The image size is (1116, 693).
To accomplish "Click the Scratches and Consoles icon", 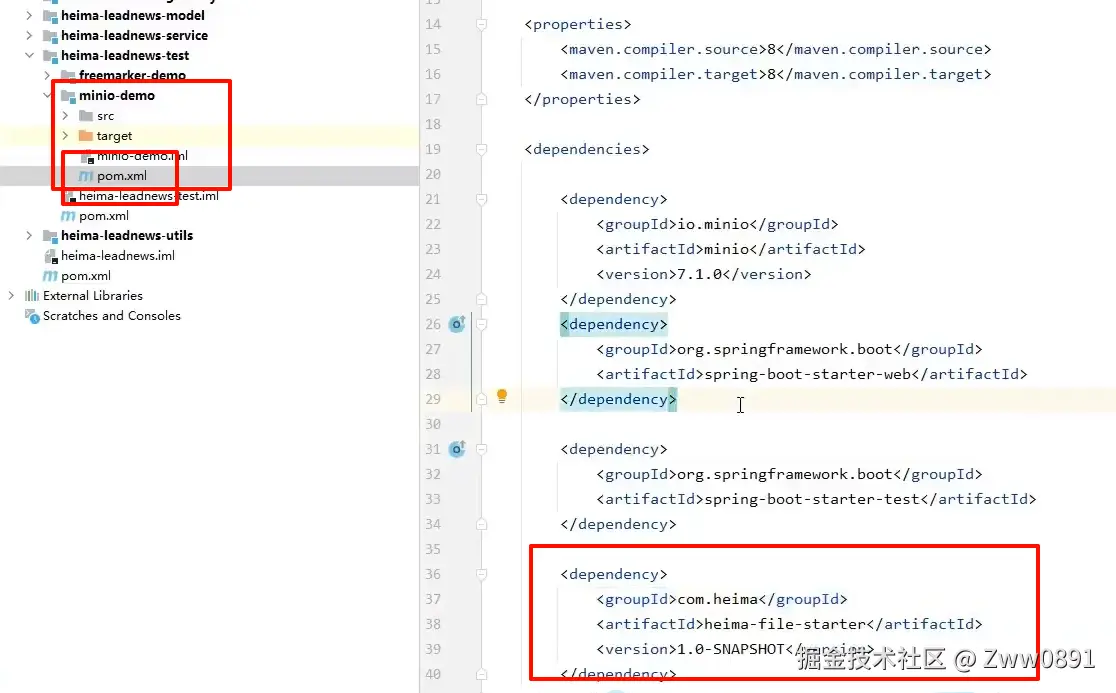I will 32,316.
